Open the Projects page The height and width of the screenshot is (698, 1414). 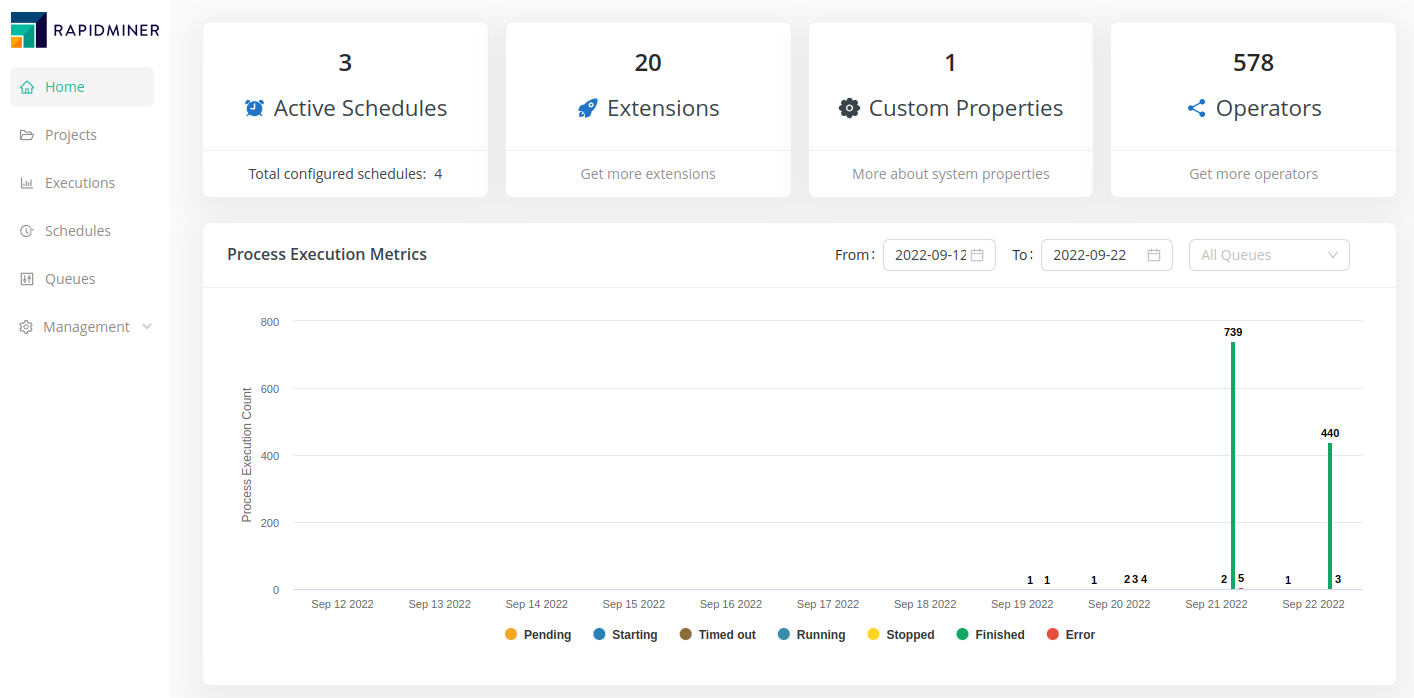point(70,135)
